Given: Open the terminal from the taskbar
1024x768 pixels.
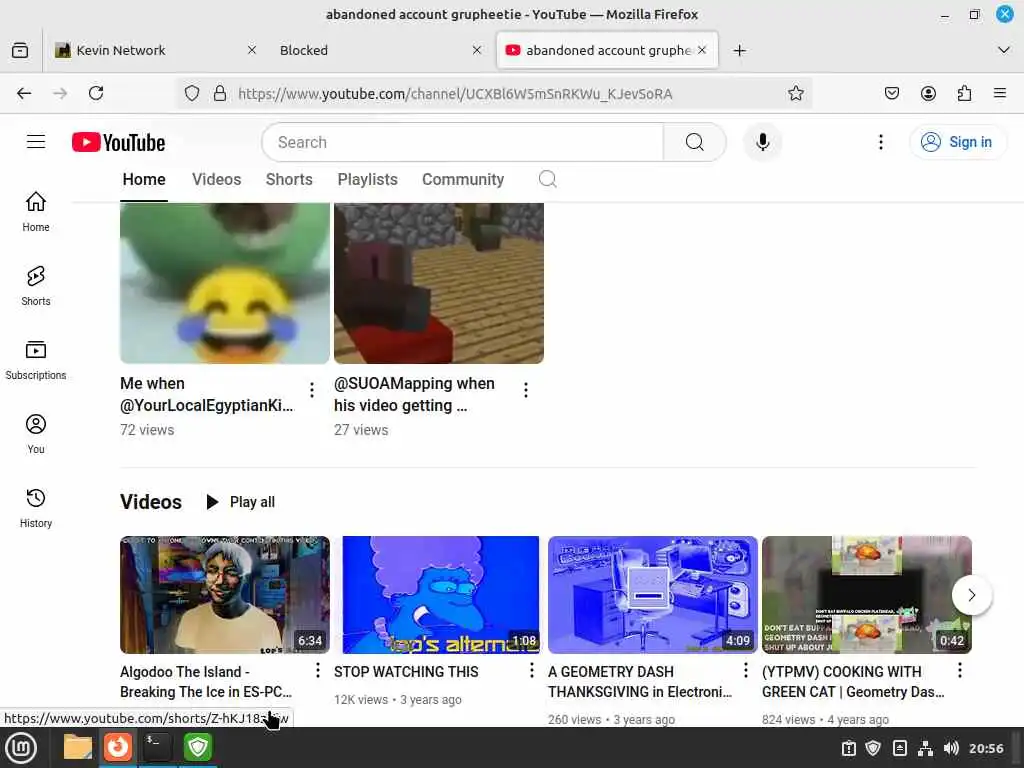Looking at the screenshot, I should 157,747.
